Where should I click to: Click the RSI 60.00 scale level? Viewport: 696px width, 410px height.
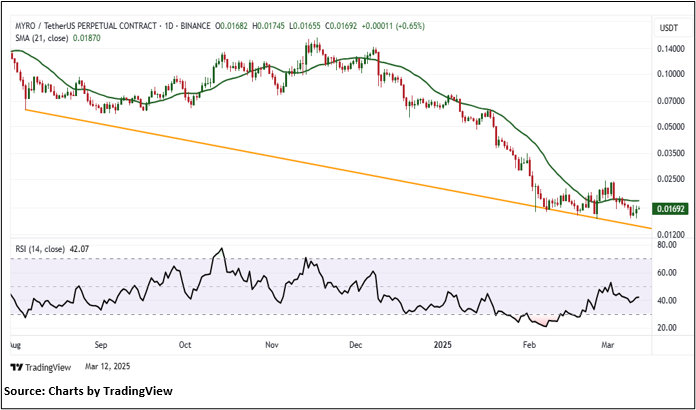click(665, 272)
